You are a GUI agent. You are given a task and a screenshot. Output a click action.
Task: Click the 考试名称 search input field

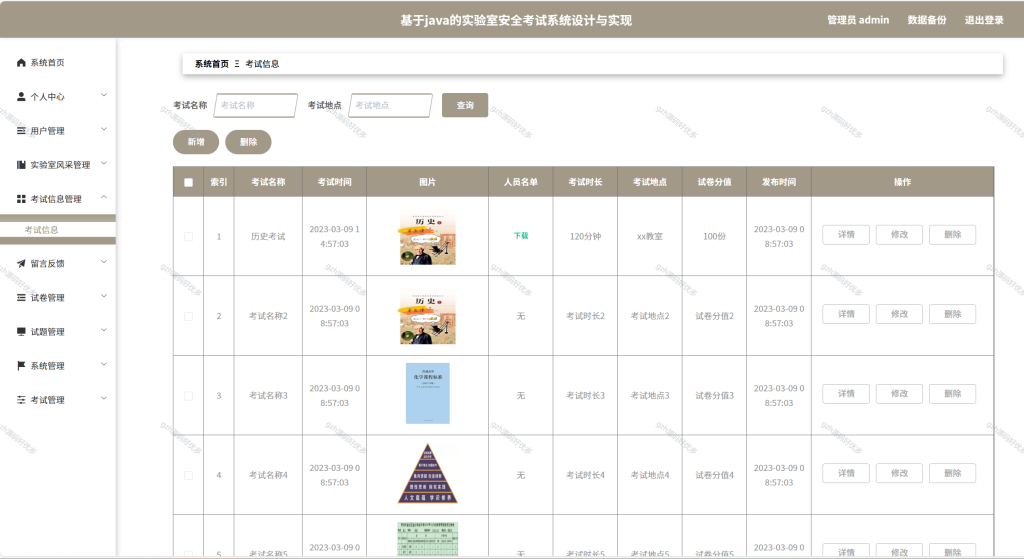point(256,105)
